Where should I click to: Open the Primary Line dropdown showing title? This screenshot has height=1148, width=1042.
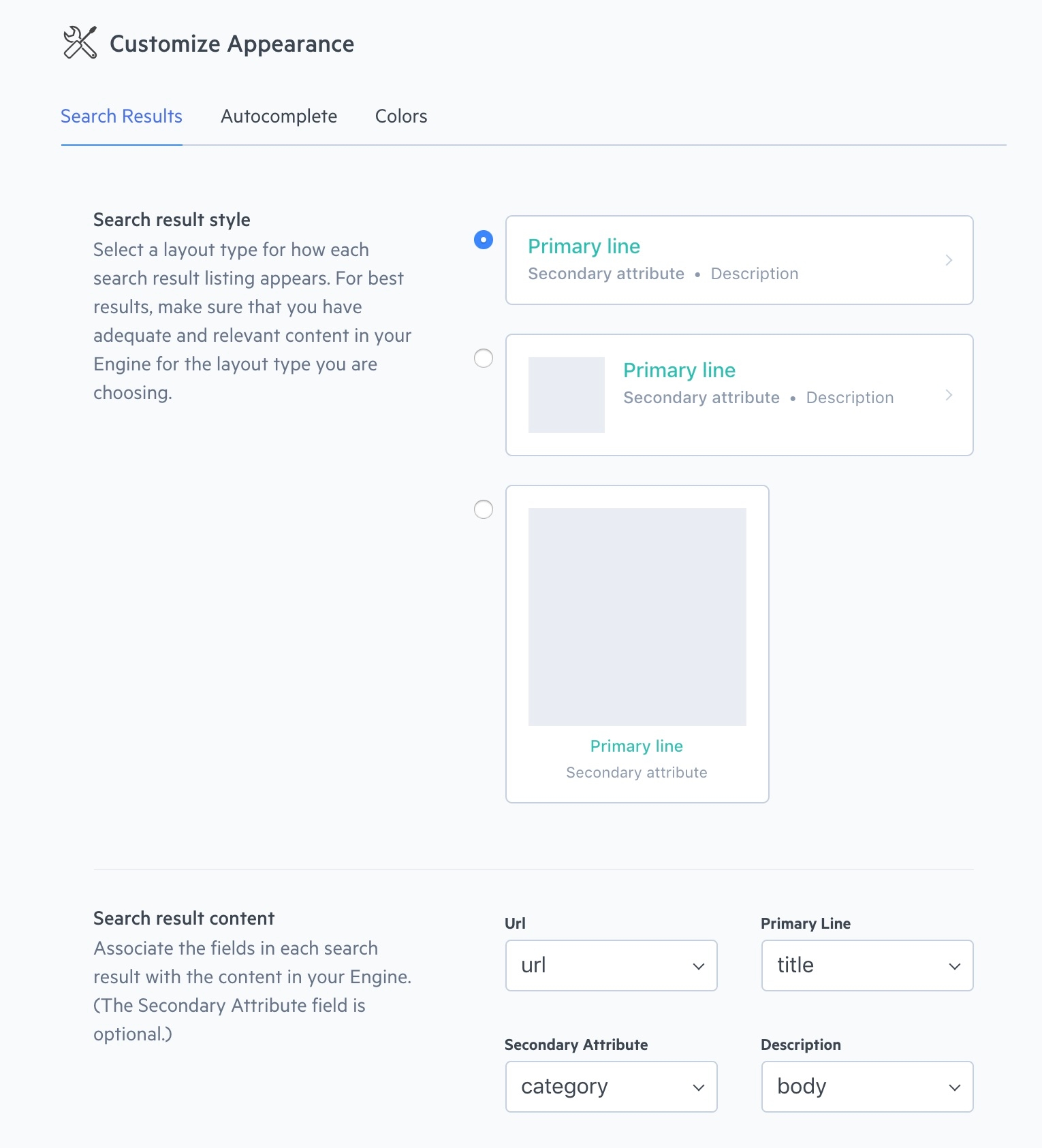(868, 966)
